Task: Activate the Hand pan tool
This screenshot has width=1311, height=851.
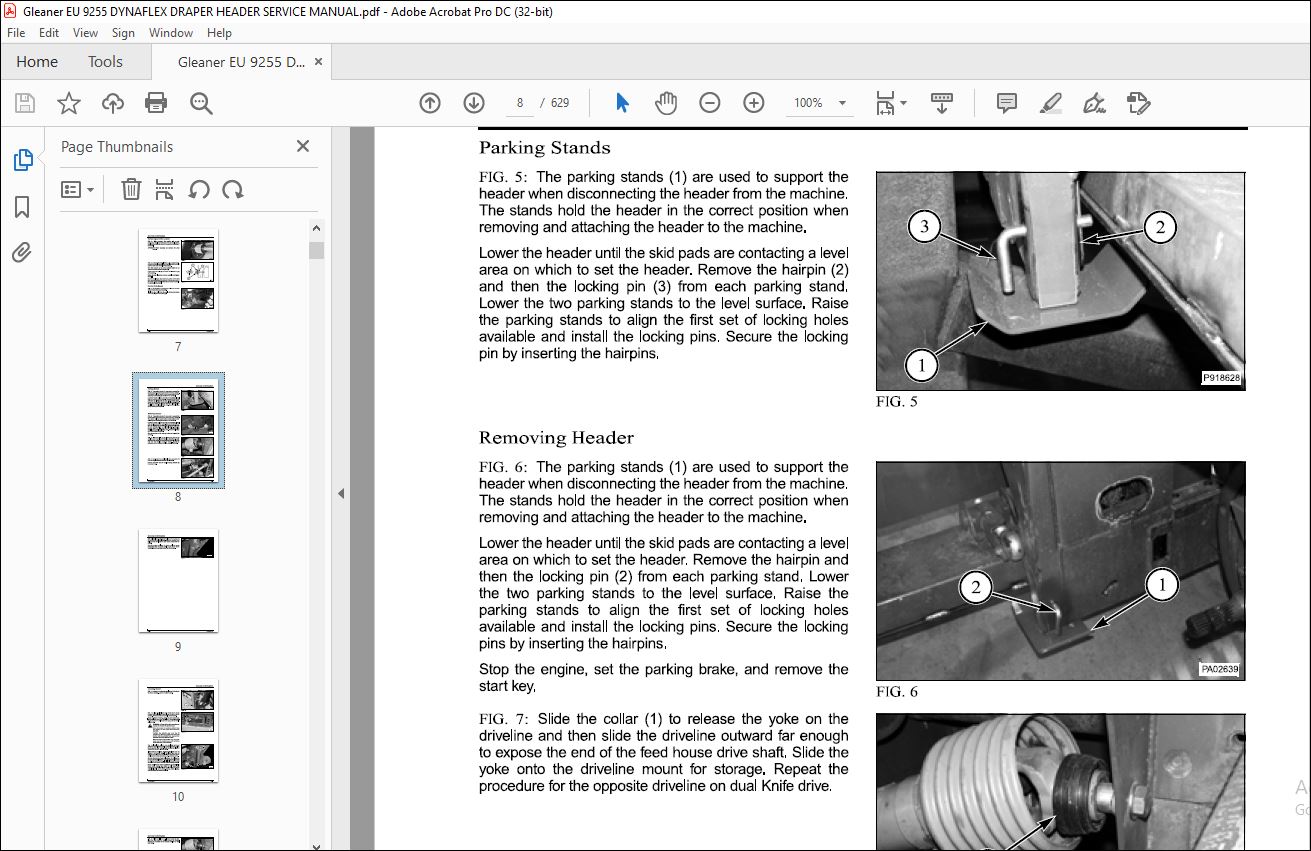Action: (666, 103)
